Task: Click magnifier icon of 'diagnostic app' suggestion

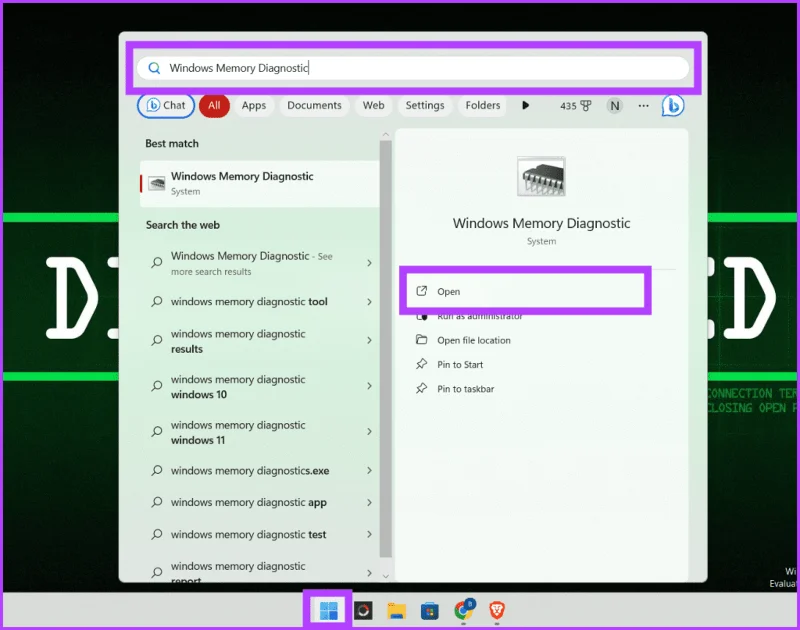Action: click(157, 502)
